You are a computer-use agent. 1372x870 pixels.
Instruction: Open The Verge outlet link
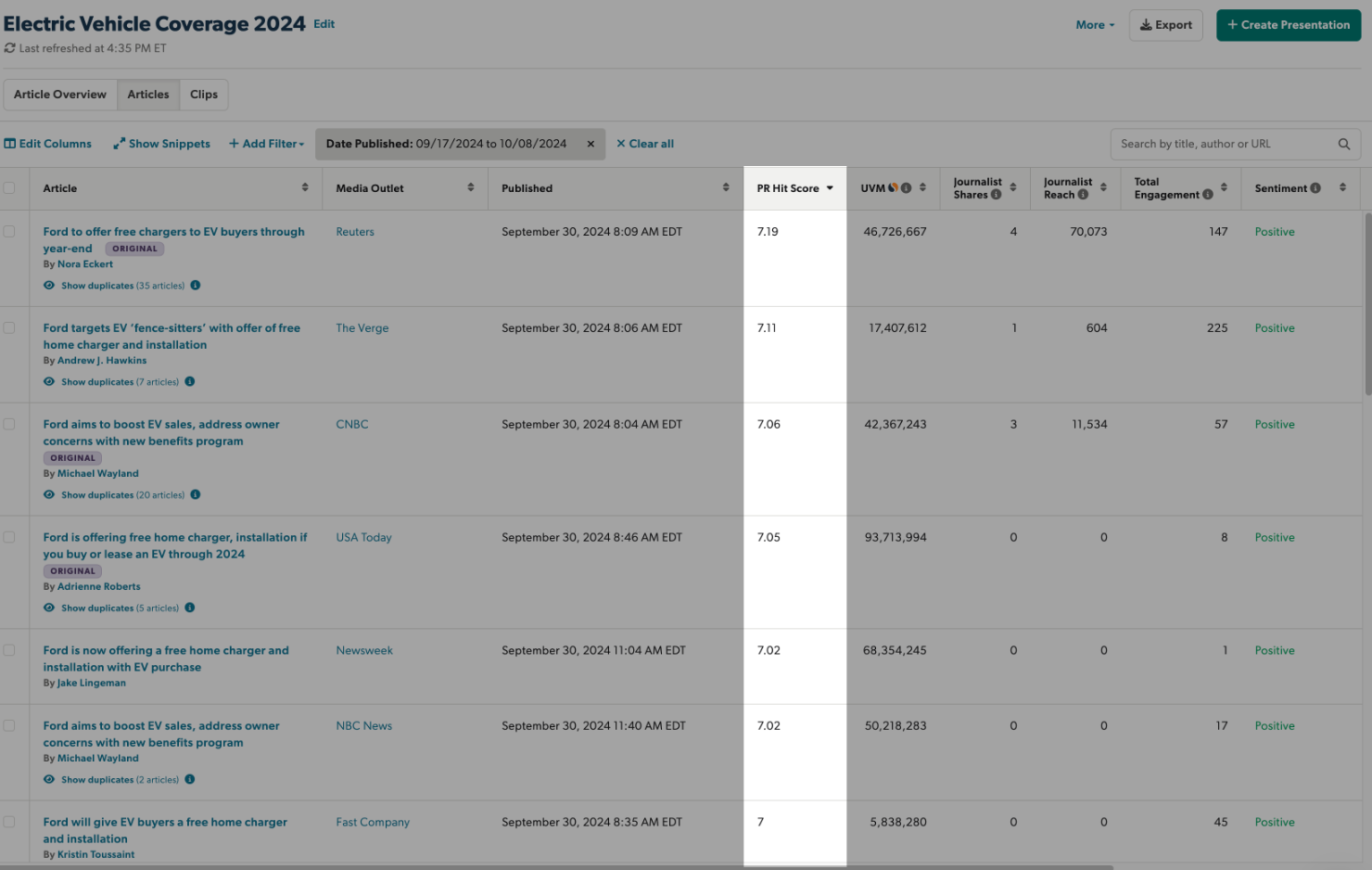(362, 327)
